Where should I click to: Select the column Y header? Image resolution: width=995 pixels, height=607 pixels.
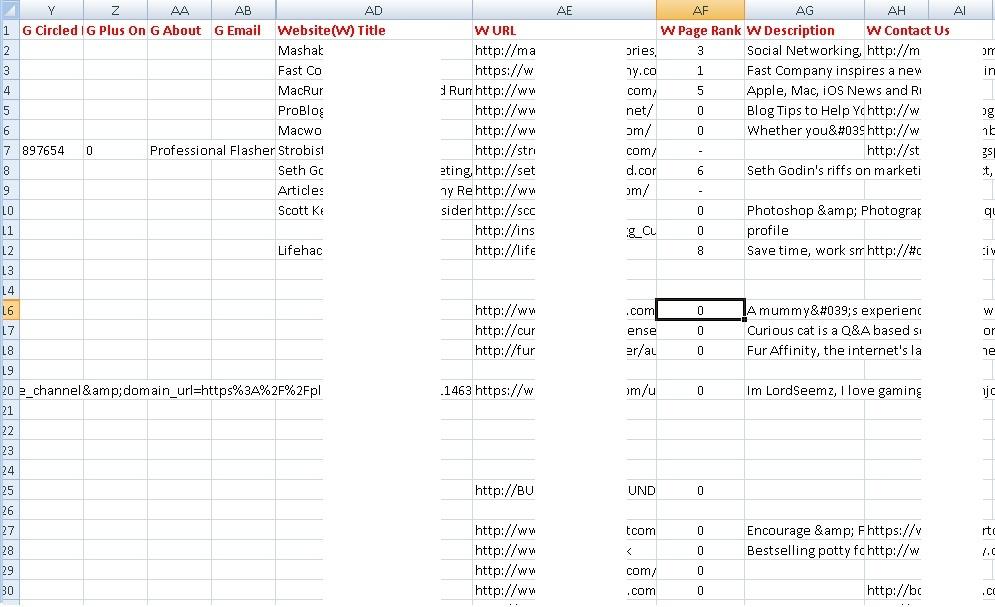tap(51, 10)
